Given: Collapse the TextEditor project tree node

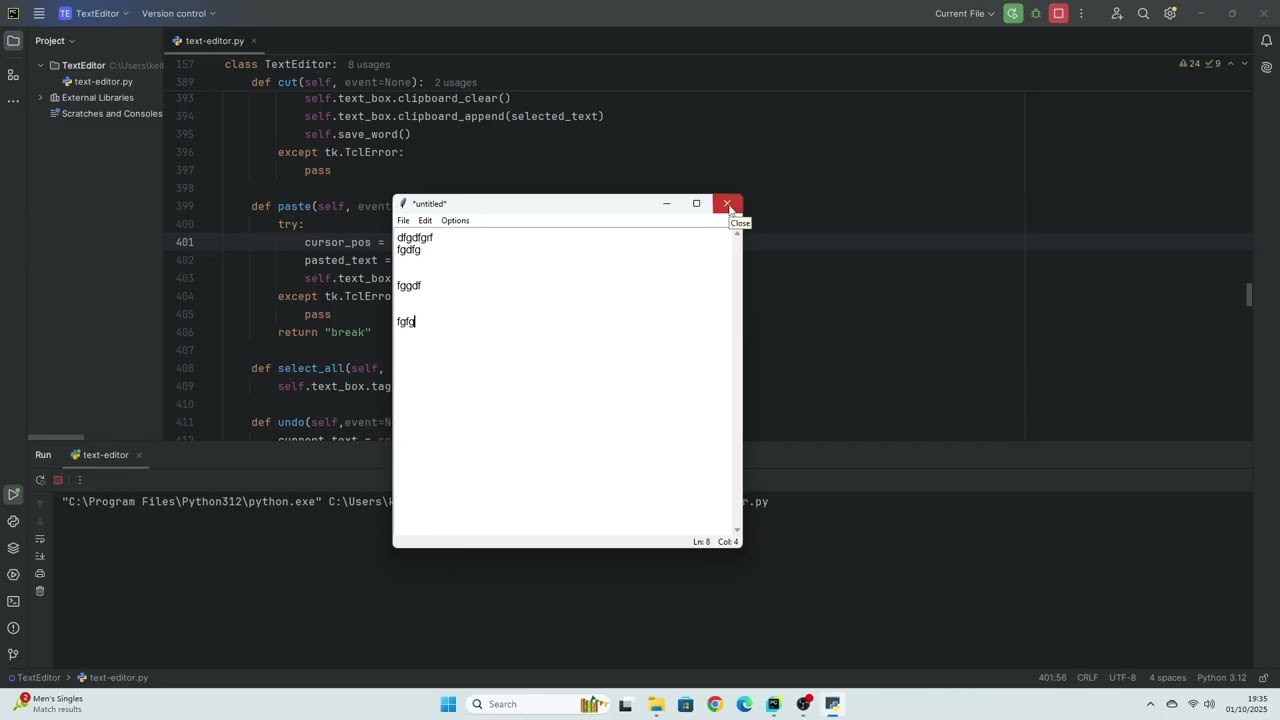Looking at the screenshot, I should pos(41,66).
